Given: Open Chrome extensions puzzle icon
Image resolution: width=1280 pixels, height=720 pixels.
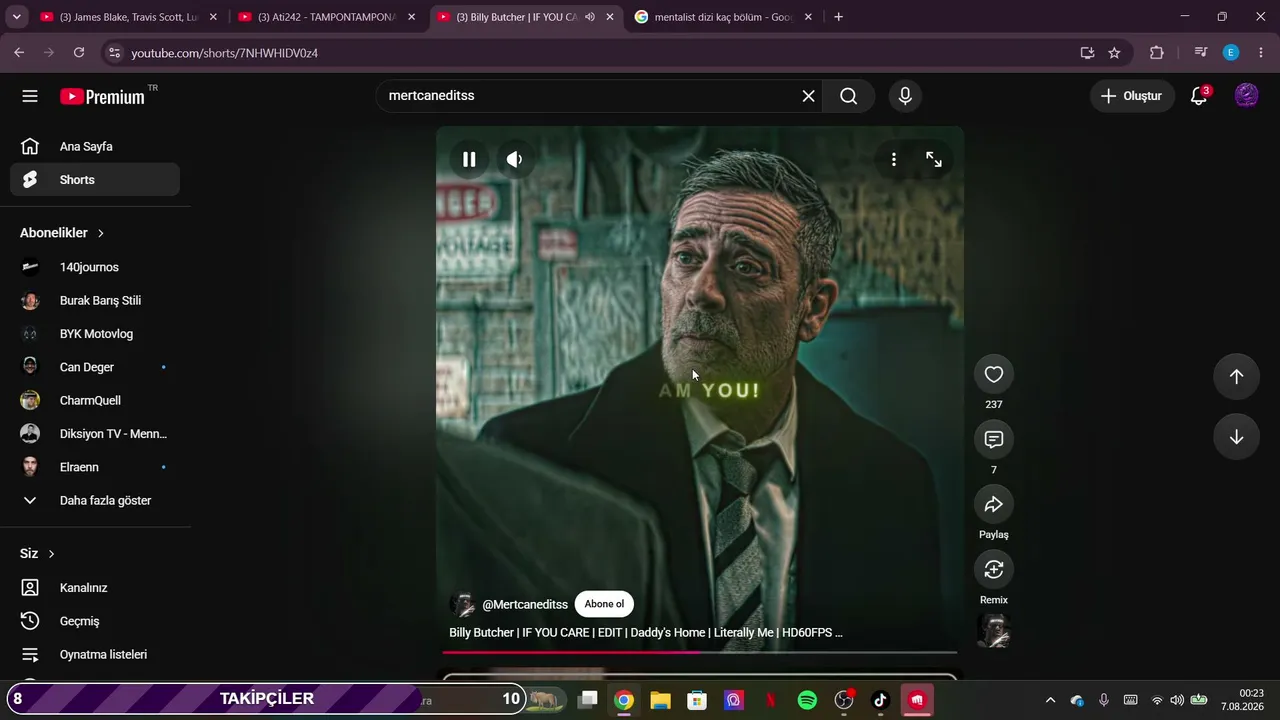Looking at the screenshot, I should (x=1157, y=53).
